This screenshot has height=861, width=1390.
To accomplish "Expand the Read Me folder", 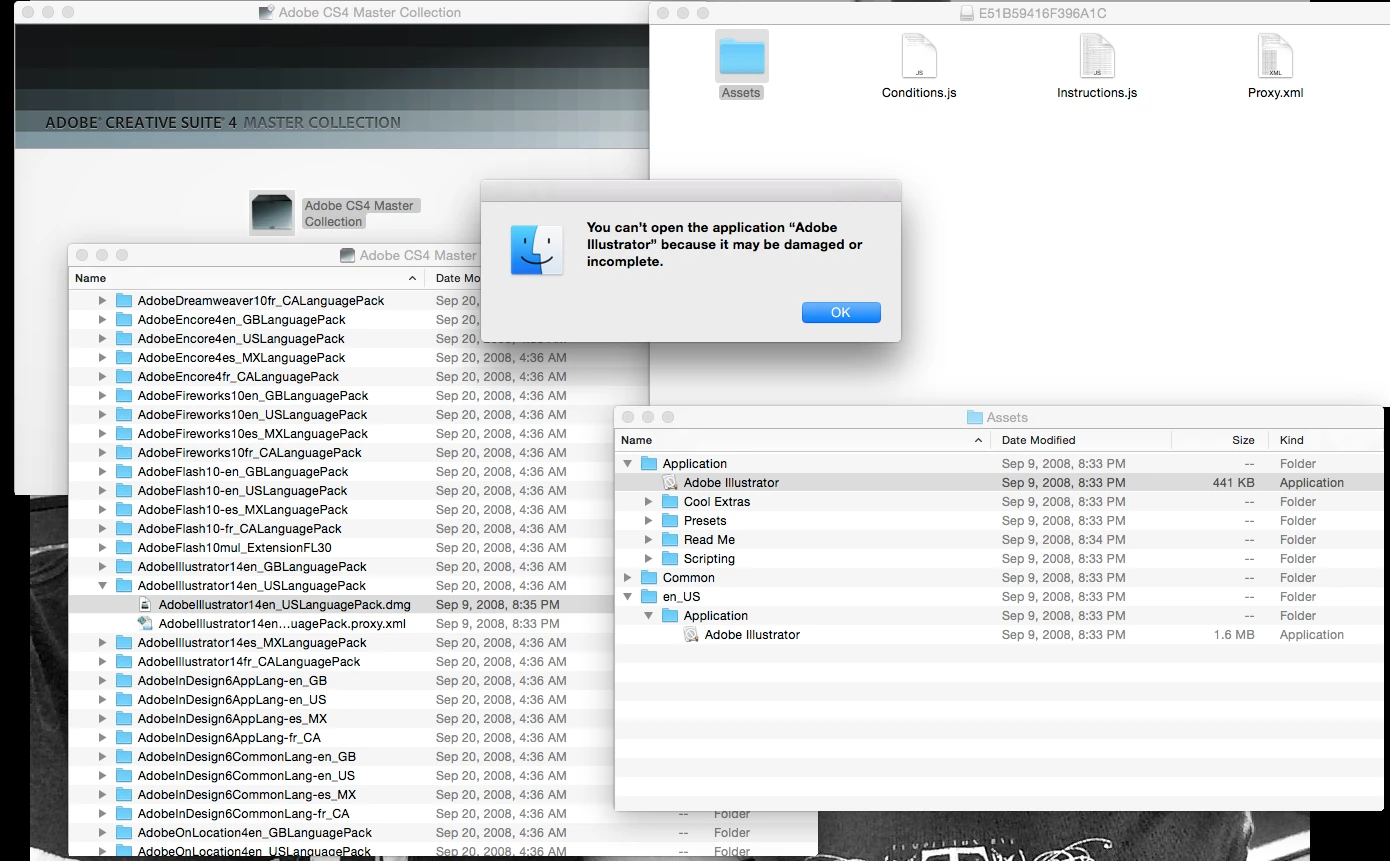I will (x=649, y=540).
